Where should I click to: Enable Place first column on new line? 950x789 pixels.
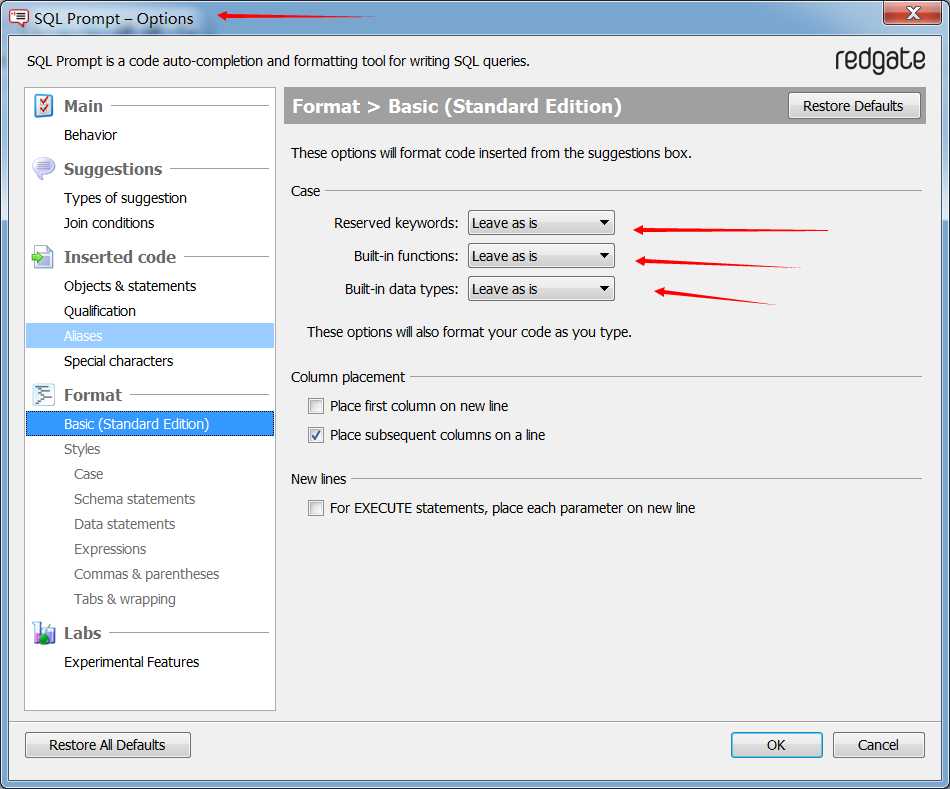click(316, 406)
